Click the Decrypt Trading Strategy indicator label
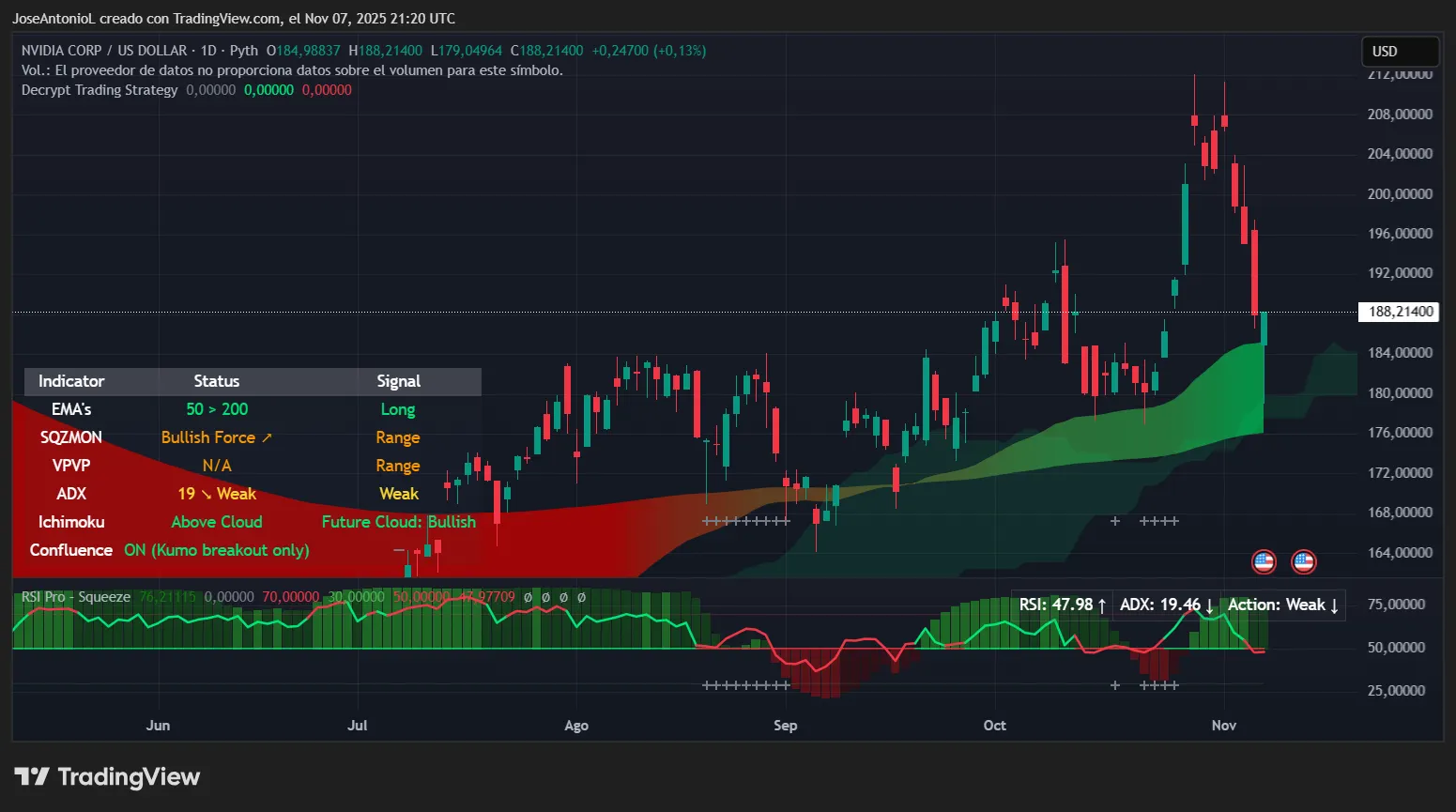Screen dimensions: 1456x812 click(x=100, y=90)
